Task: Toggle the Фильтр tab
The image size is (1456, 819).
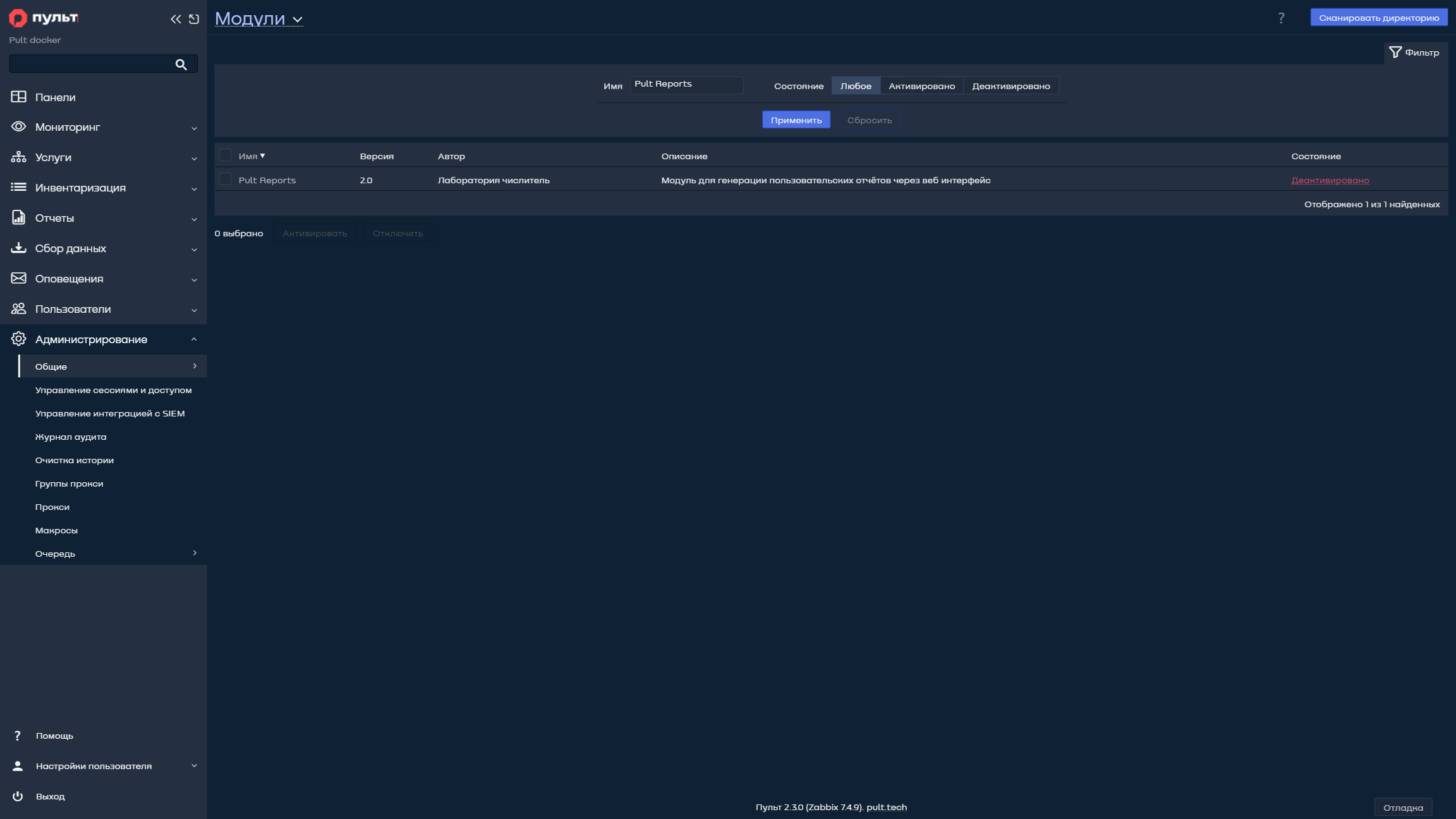Action: coord(1414,52)
